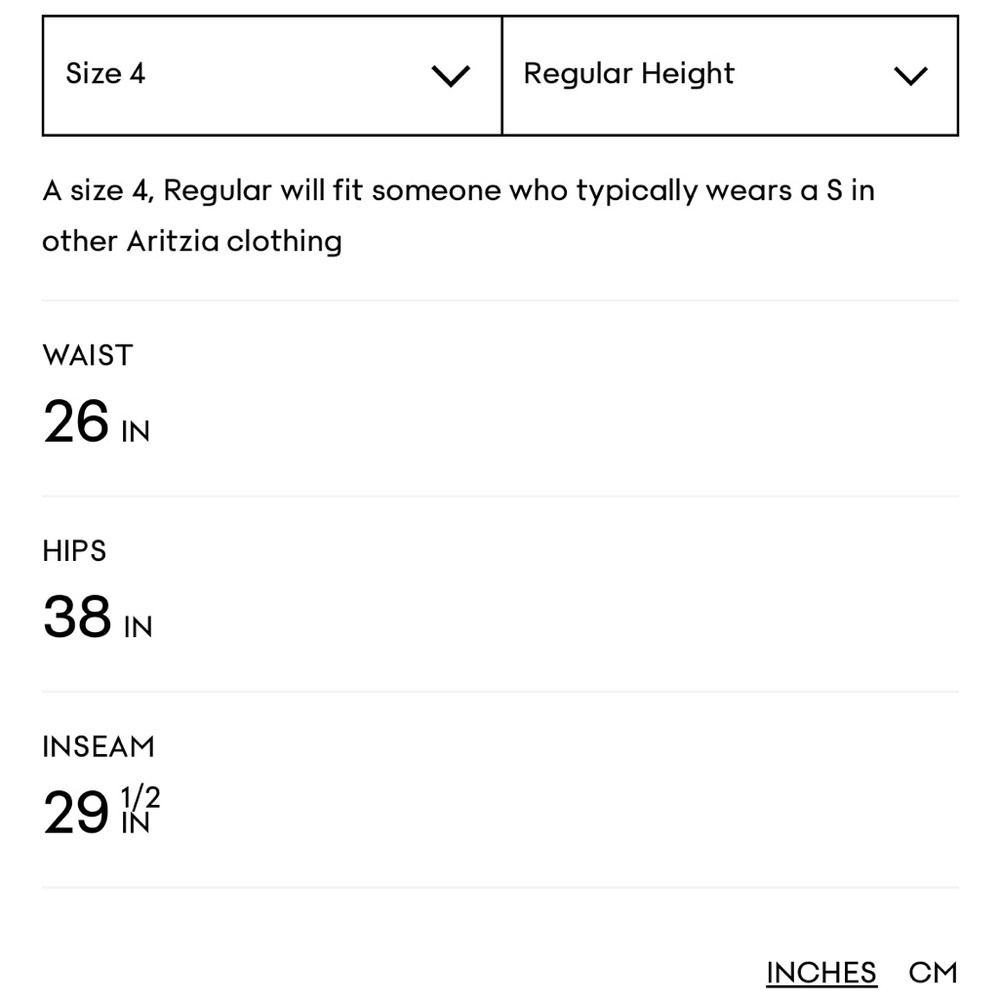
Task: Expand the Regular Height selector
Action: tap(730, 75)
